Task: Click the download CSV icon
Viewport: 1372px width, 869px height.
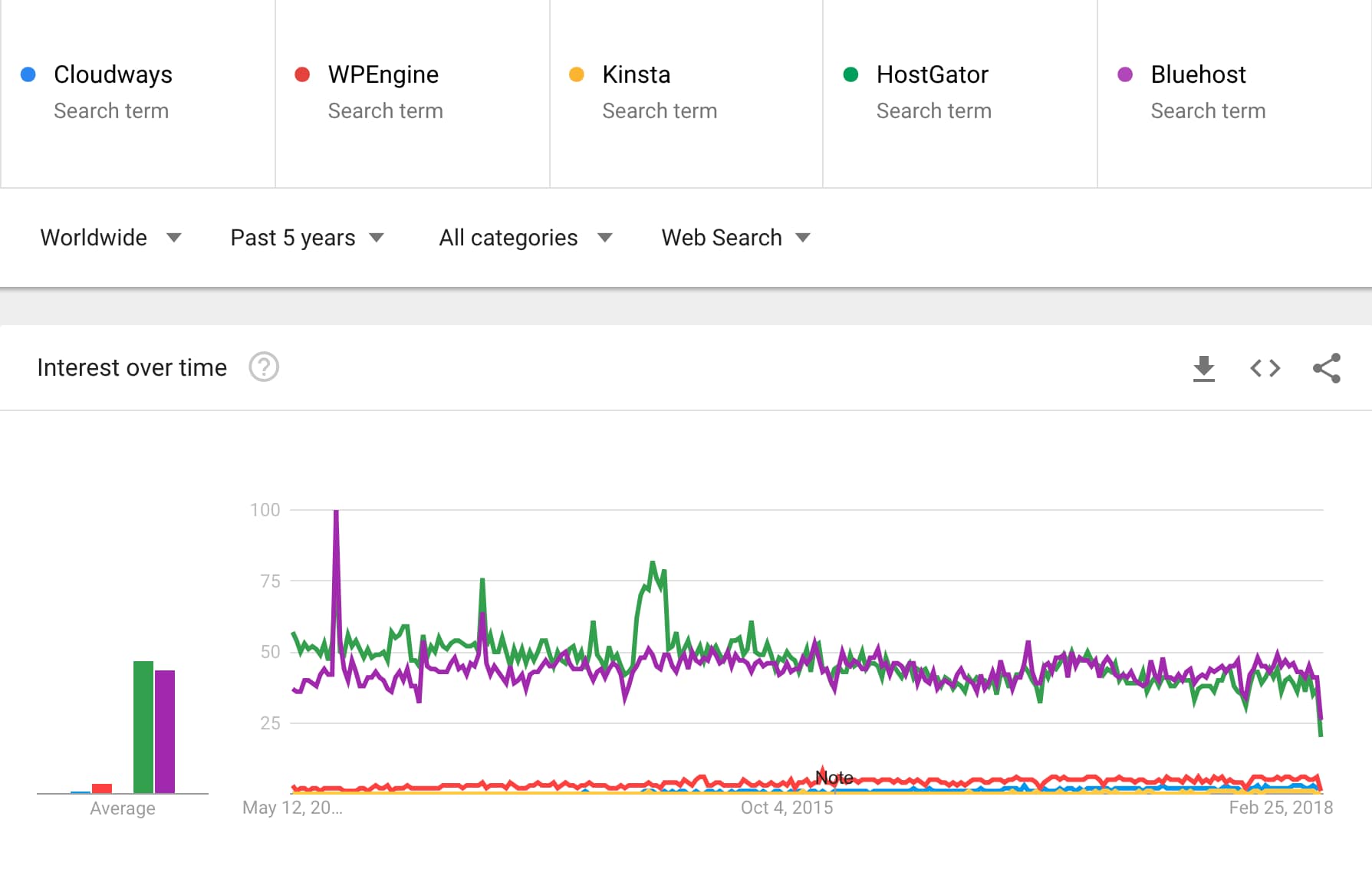Action: pos(1203,367)
